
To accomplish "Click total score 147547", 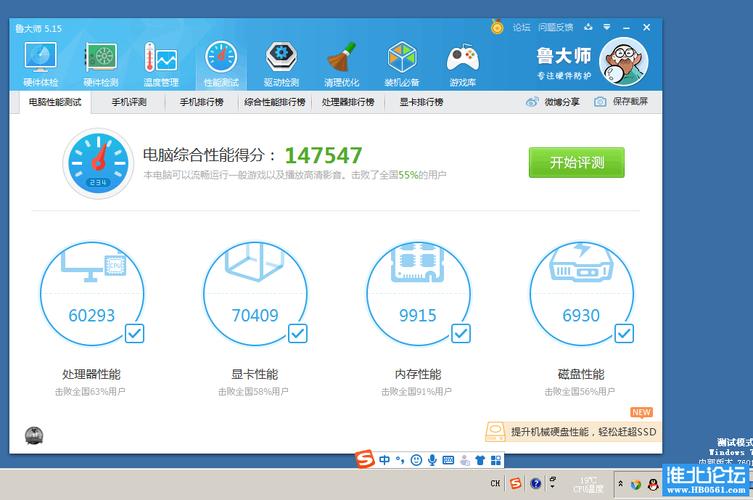I will (x=324, y=155).
